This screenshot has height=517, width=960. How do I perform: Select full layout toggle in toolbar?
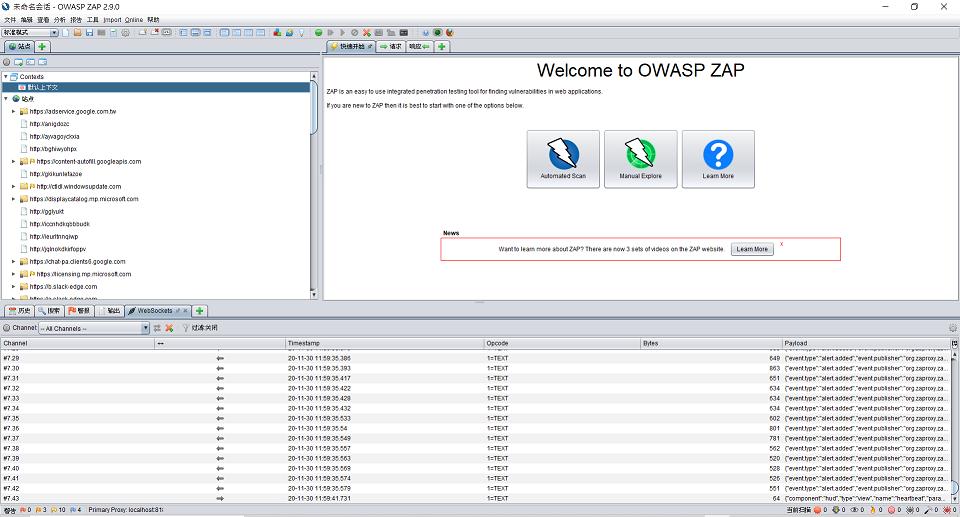(207, 32)
